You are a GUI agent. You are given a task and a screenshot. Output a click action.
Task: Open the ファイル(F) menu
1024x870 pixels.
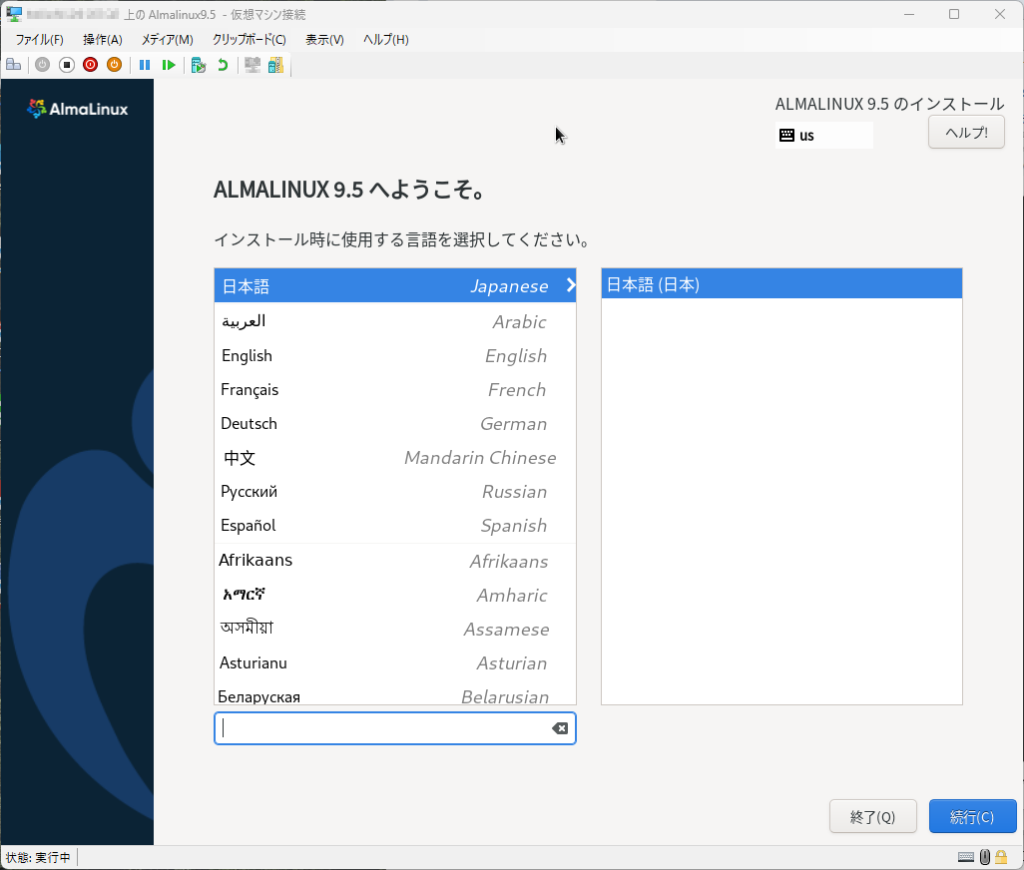tap(39, 39)
